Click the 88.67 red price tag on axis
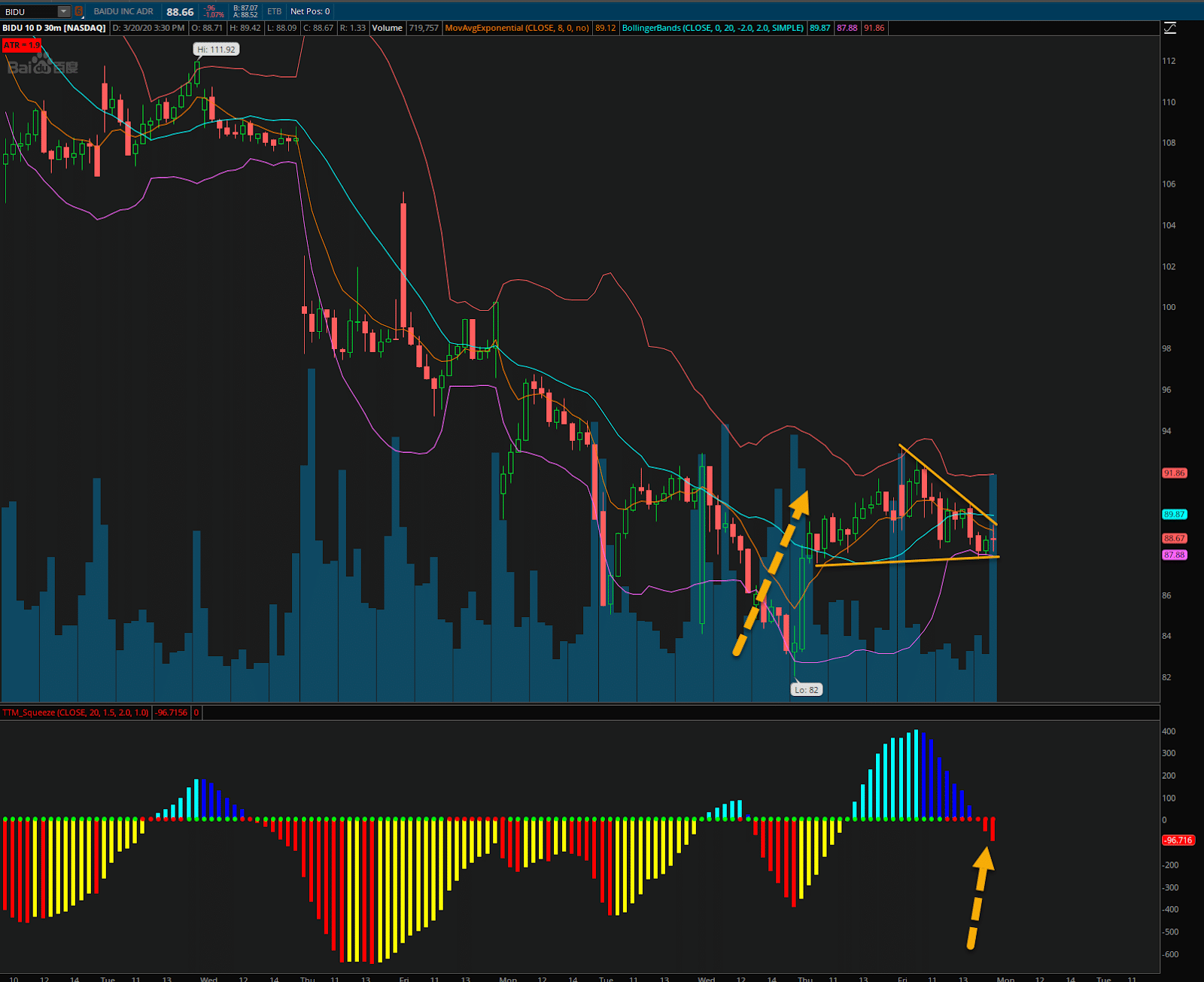Image resolution: width=1204 pixels, height=982 pixels. [1175, 539]
